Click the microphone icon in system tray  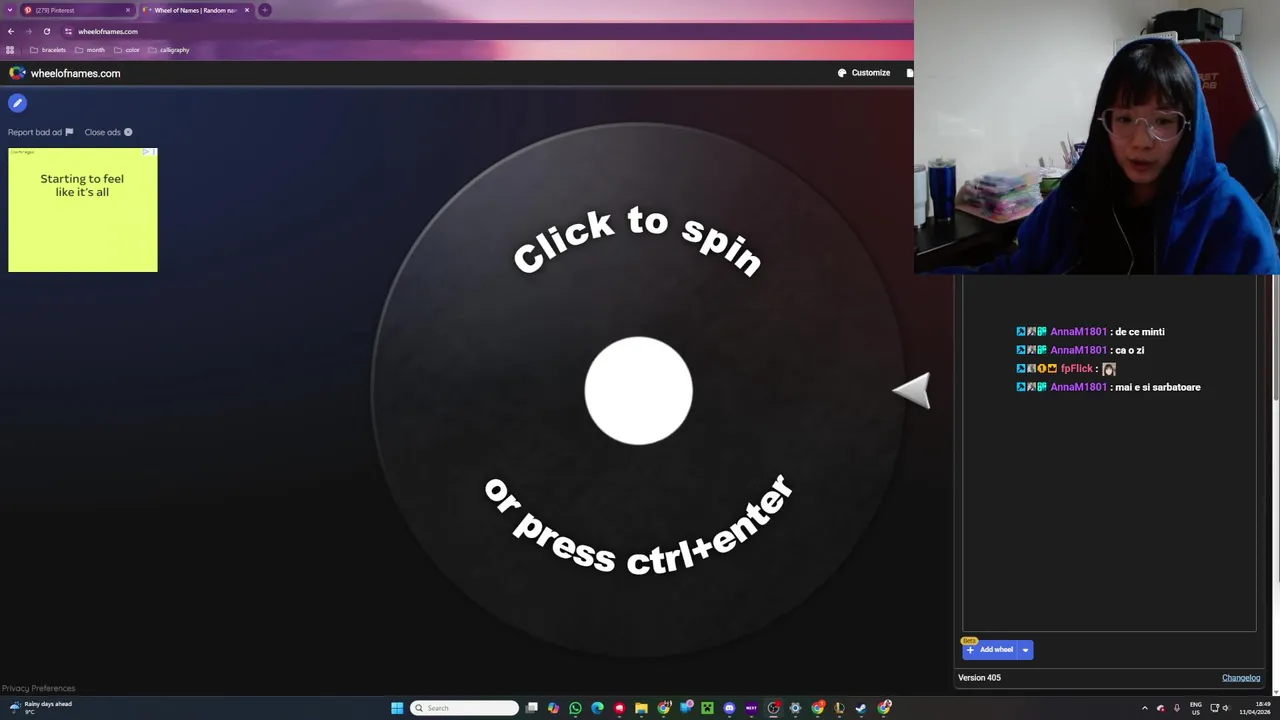point(1177,708)
